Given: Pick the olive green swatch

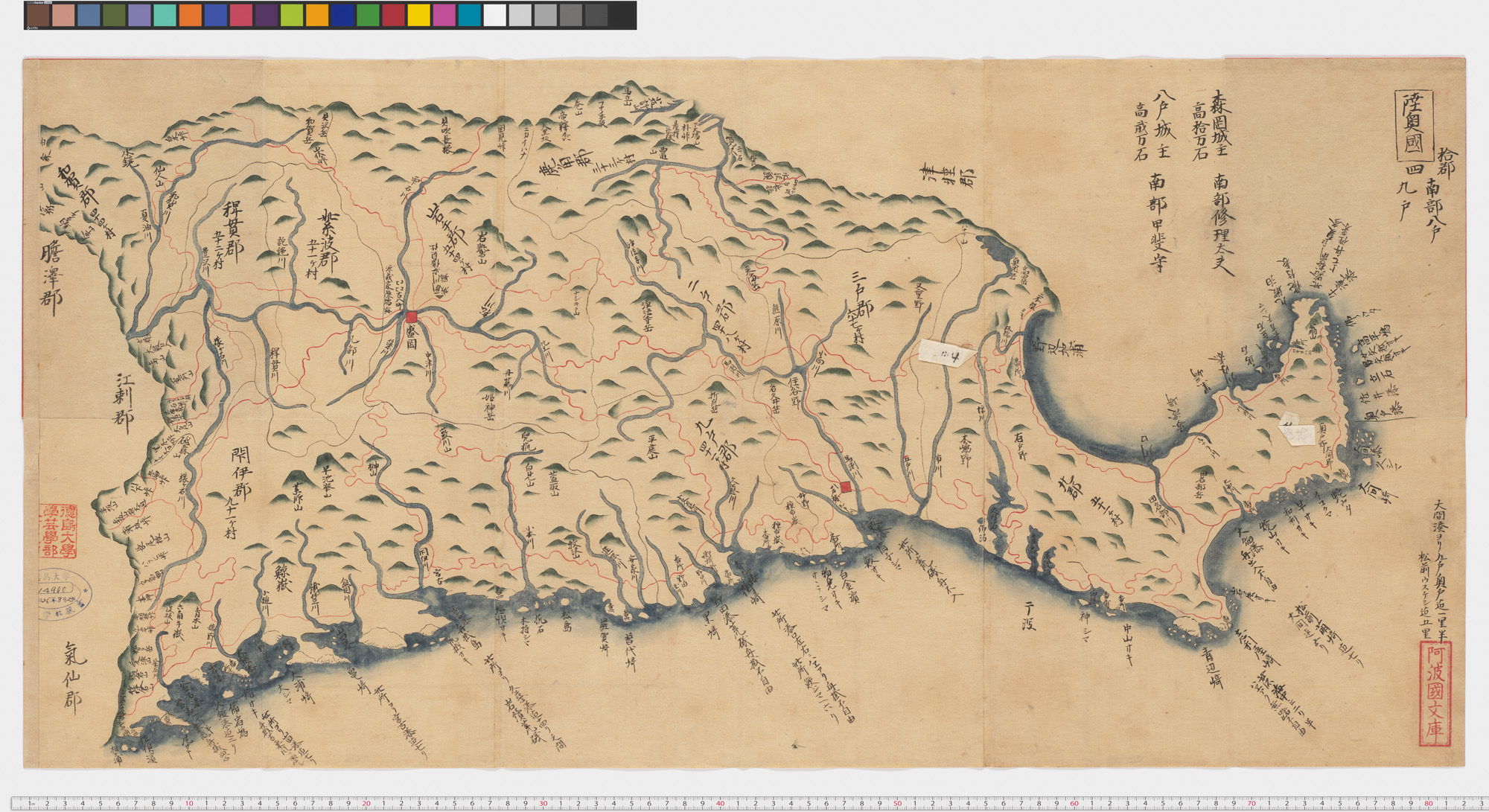Looking at the screenshot, I should coord(114,16).
